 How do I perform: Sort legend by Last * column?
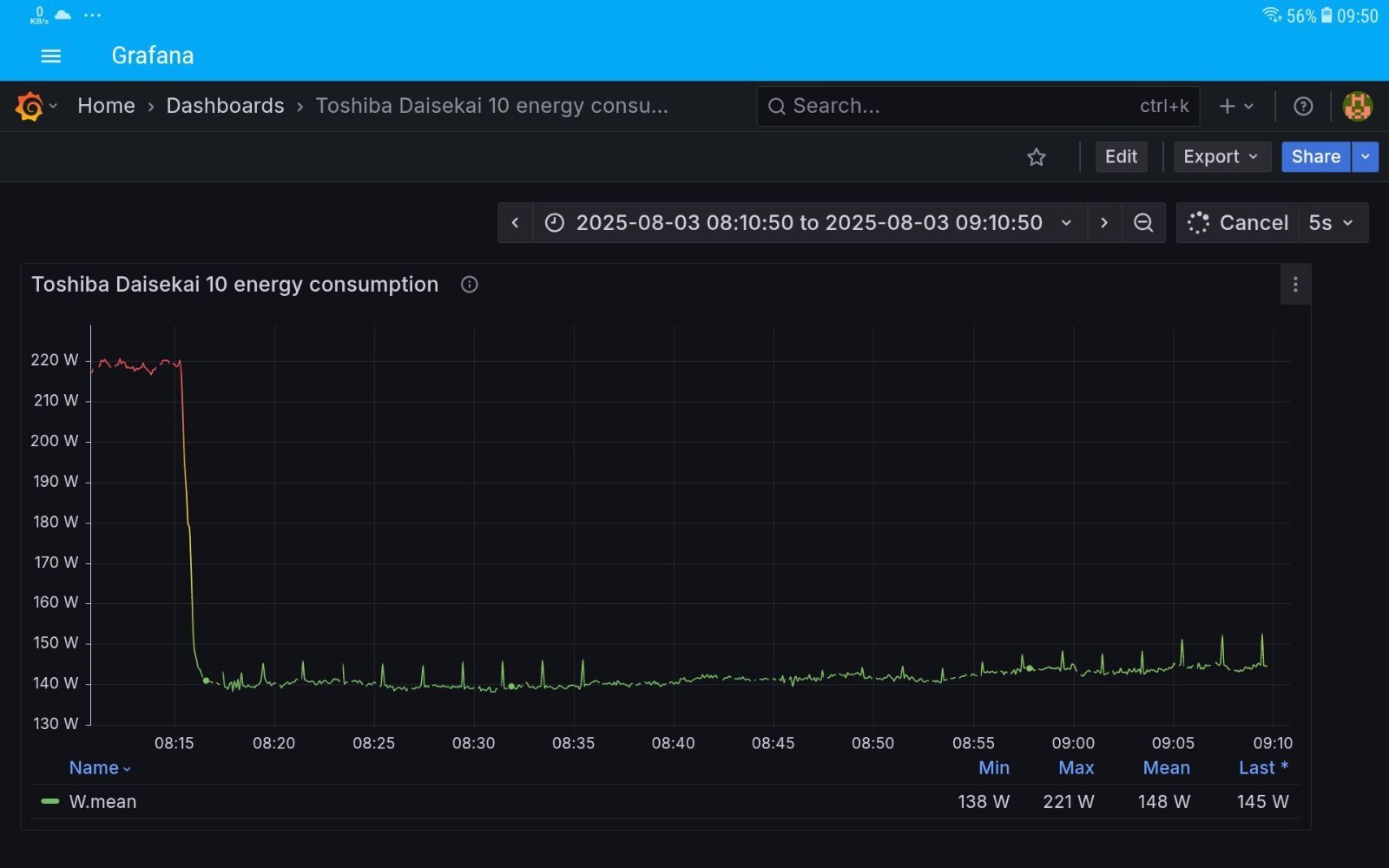(x=1264, y=768)
